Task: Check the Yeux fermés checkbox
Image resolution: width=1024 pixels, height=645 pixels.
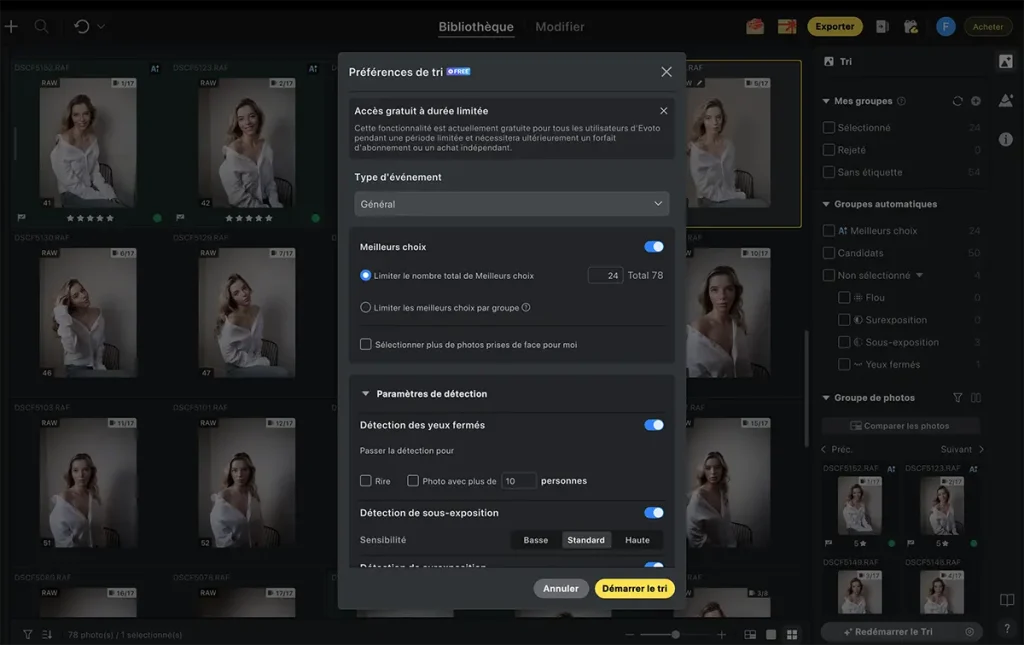Action: point(844,364)
